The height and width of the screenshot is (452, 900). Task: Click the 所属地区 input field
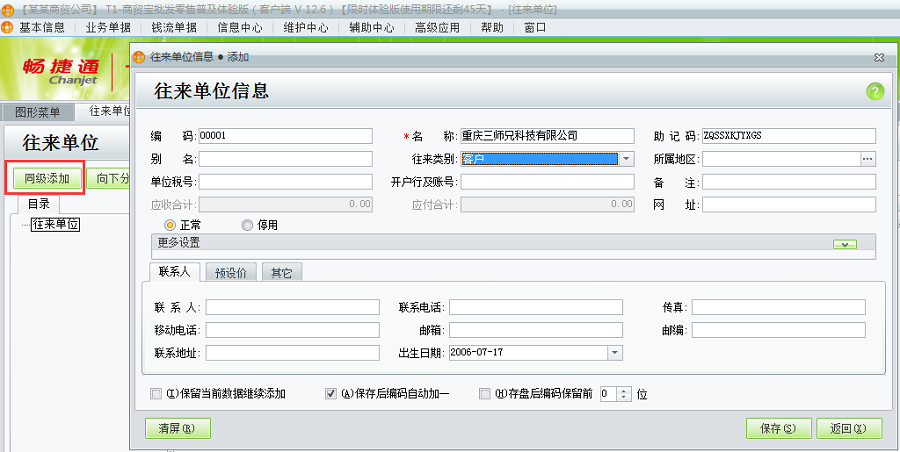click(x=781, y=159)
